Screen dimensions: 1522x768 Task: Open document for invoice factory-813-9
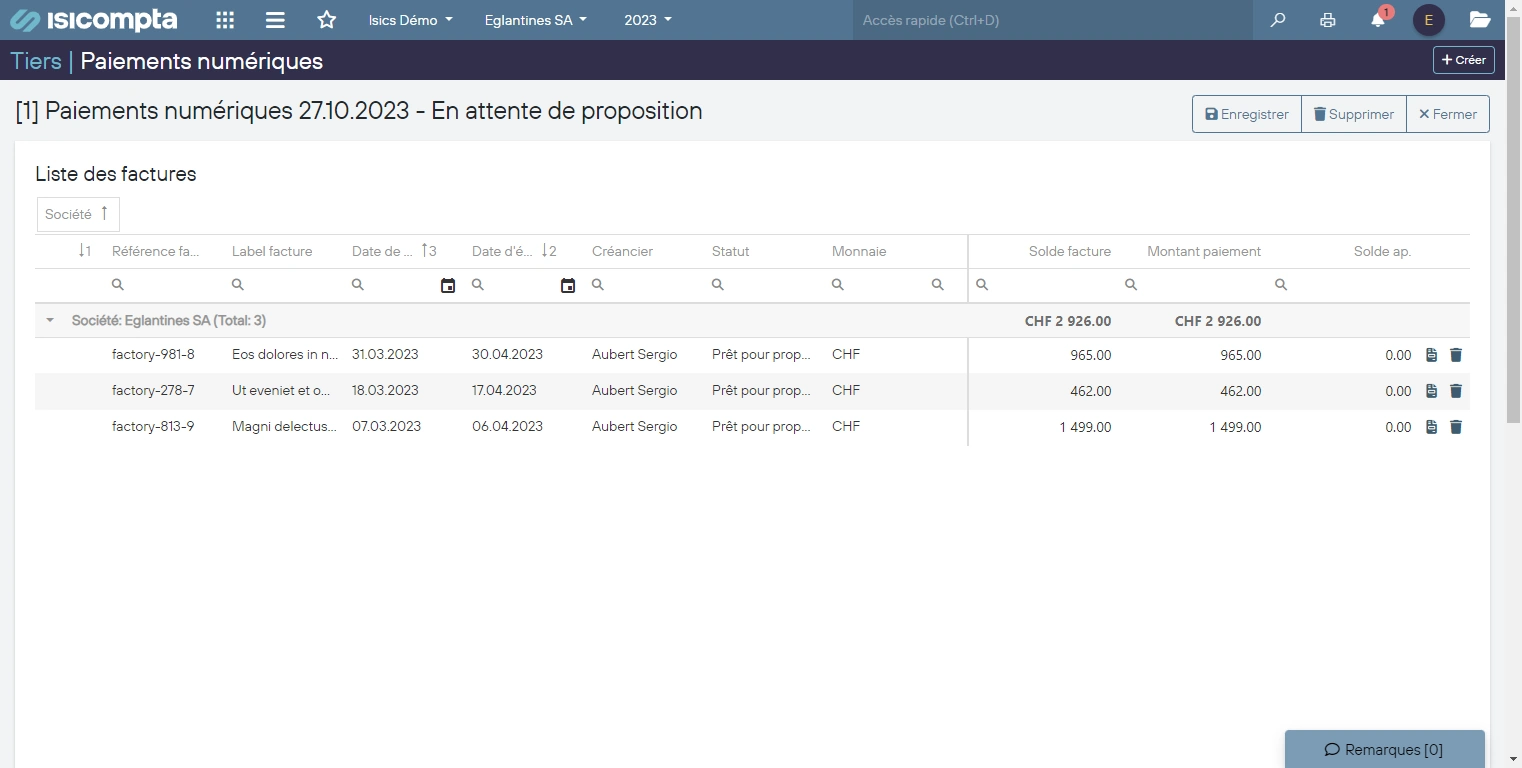coord(1432,427)
